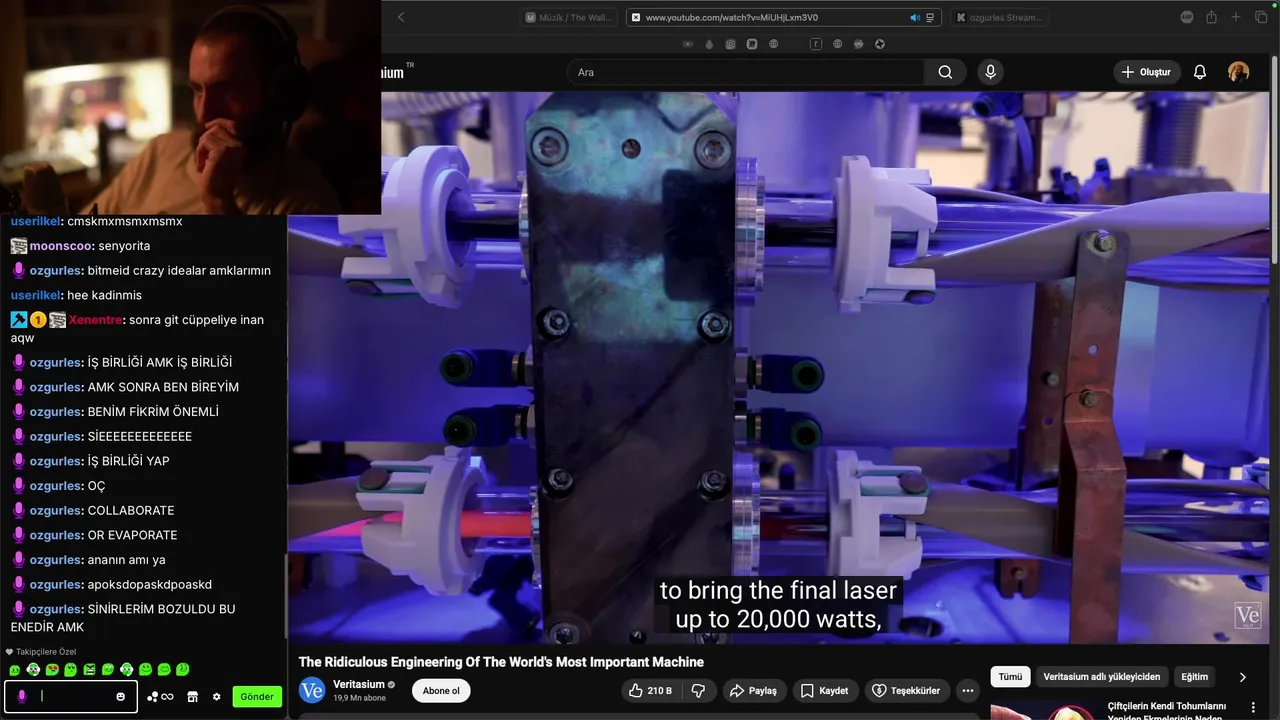The height and width of the screenshot is (720, 1280).
Task: Mute the tab using the speaker icon
Action: [x=914, y=17]
